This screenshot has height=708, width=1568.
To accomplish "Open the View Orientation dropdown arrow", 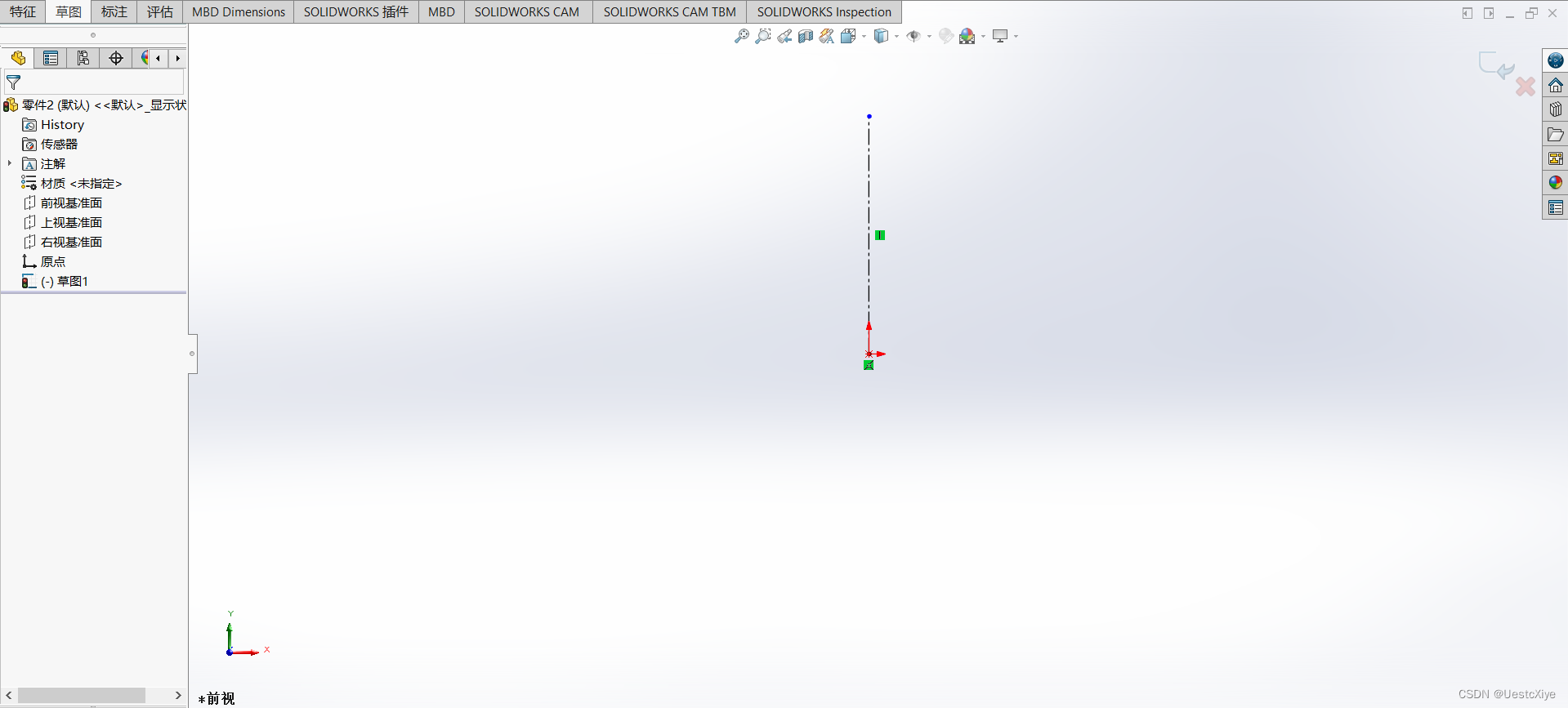I will 864,36.
